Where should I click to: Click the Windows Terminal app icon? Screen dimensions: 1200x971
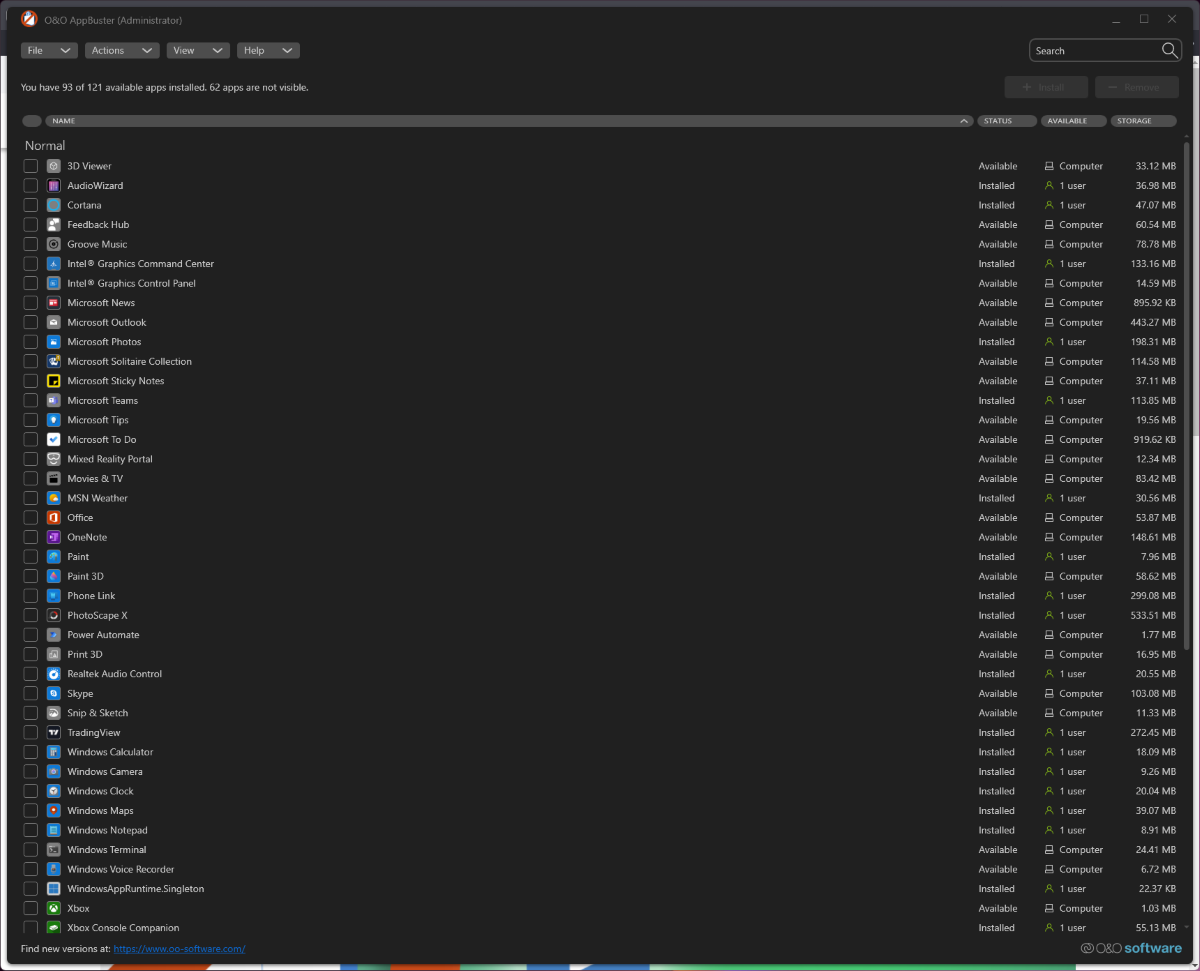54,850
